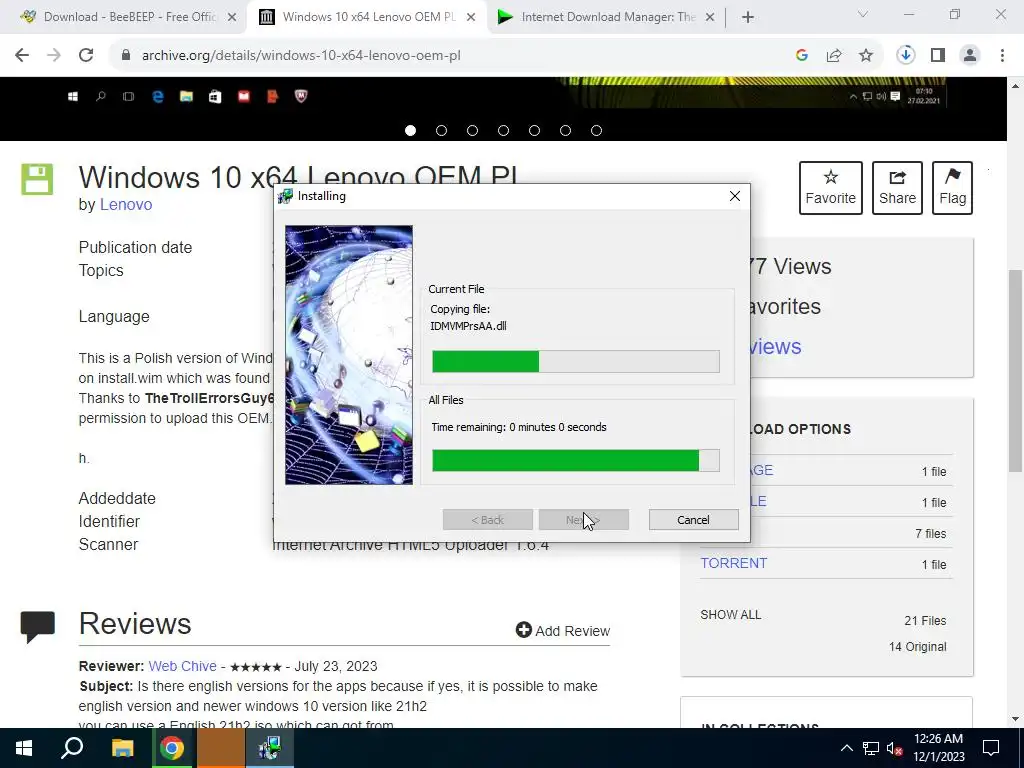Close the Installing dialog
The width and height of the screenshot is (1024, 768).
click(x=735, y=196)
